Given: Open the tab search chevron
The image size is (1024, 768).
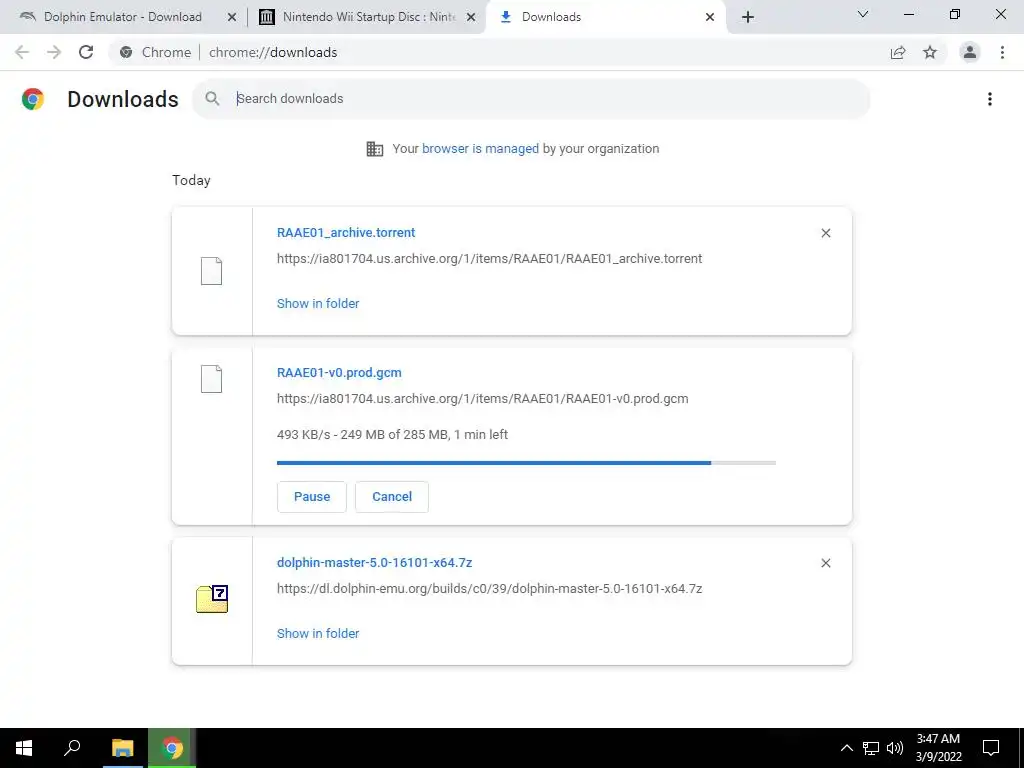Looking at the screenshot, I should coord(863,14).
